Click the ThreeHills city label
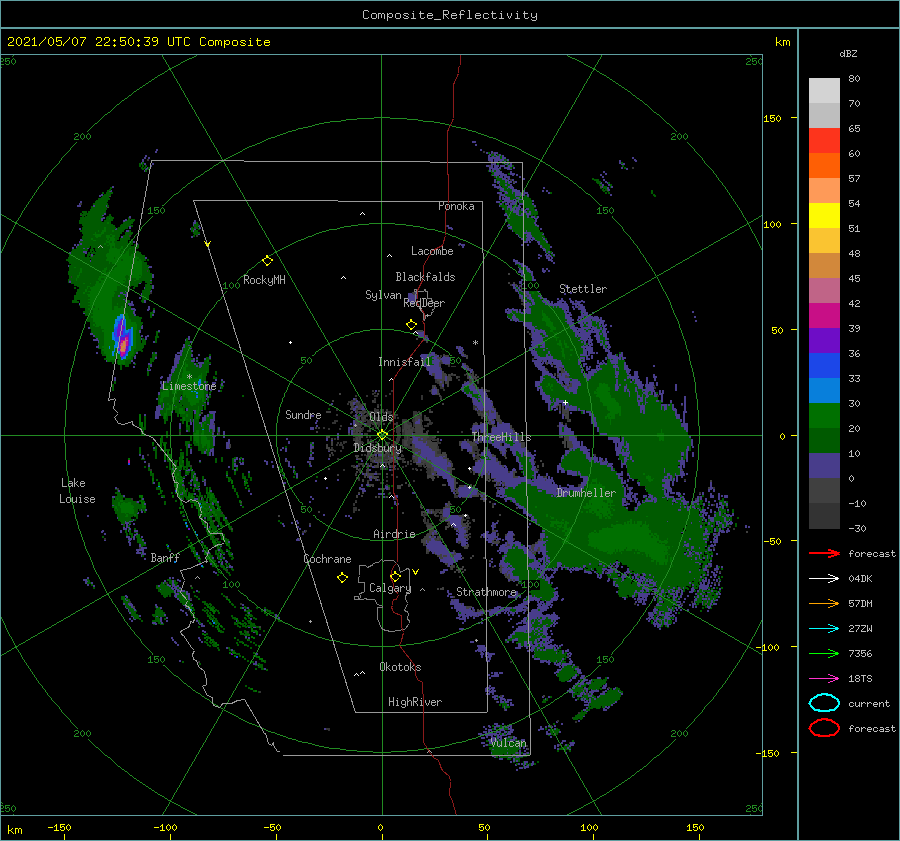Image resolution: width=900 pixels, height=841 pixels. [x=502, y=437]
